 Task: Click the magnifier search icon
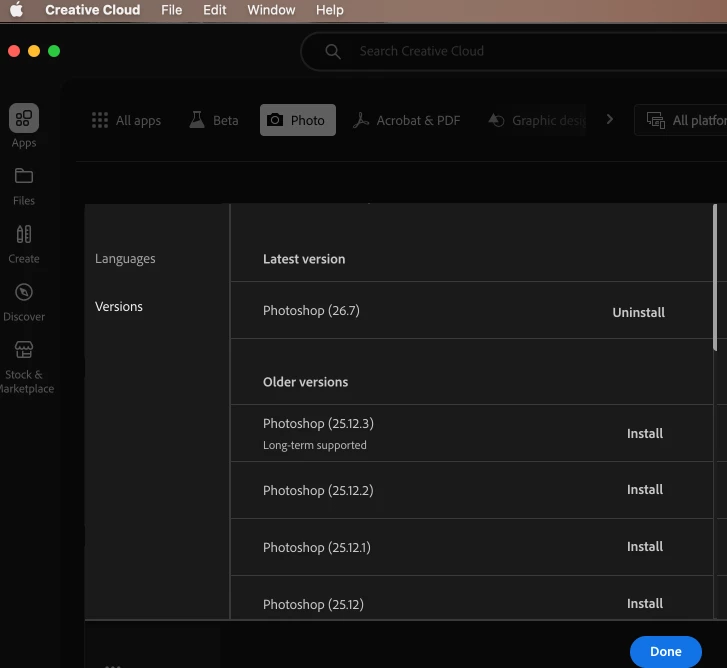pos(332,51)
